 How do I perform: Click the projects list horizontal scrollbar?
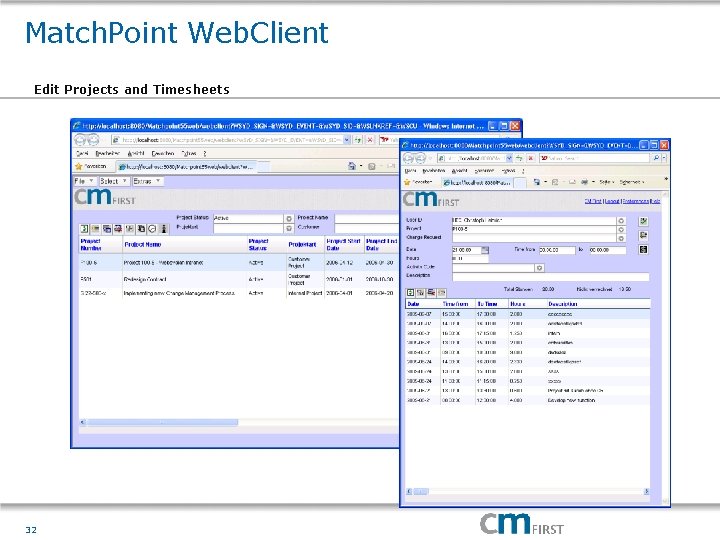pos(163,422)
